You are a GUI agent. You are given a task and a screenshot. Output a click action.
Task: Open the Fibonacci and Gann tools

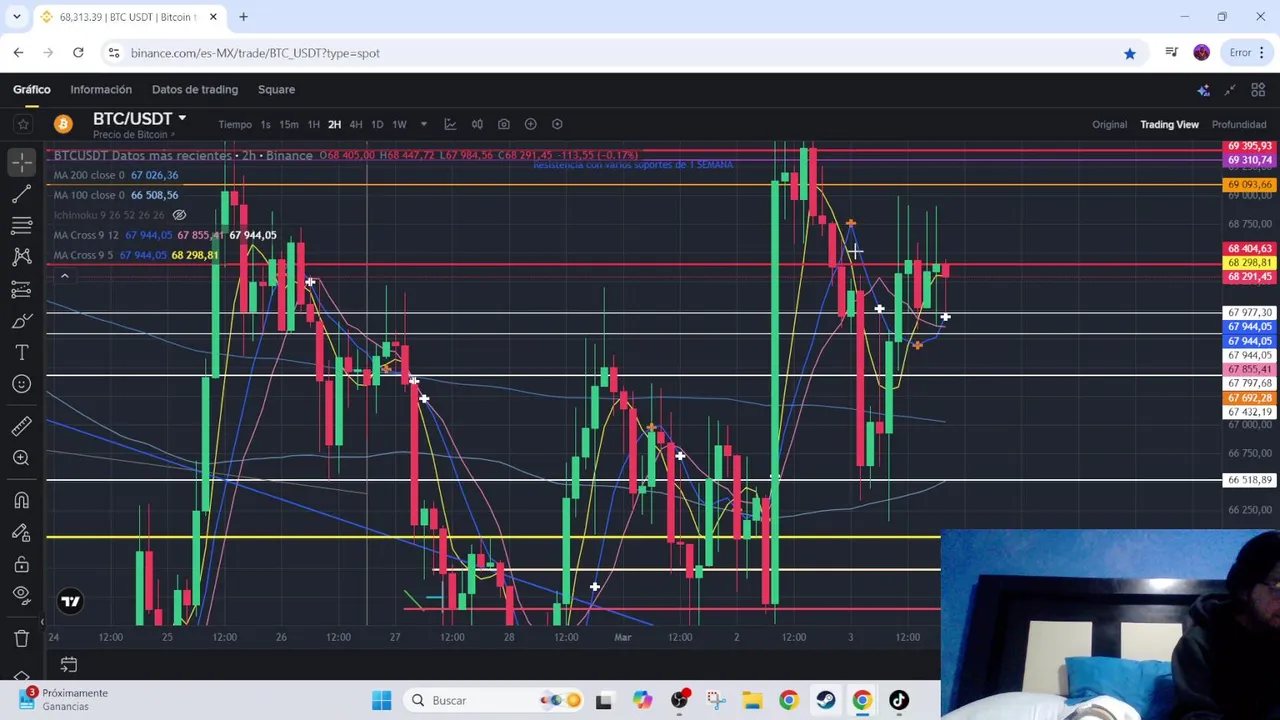[x=22, y=225]
